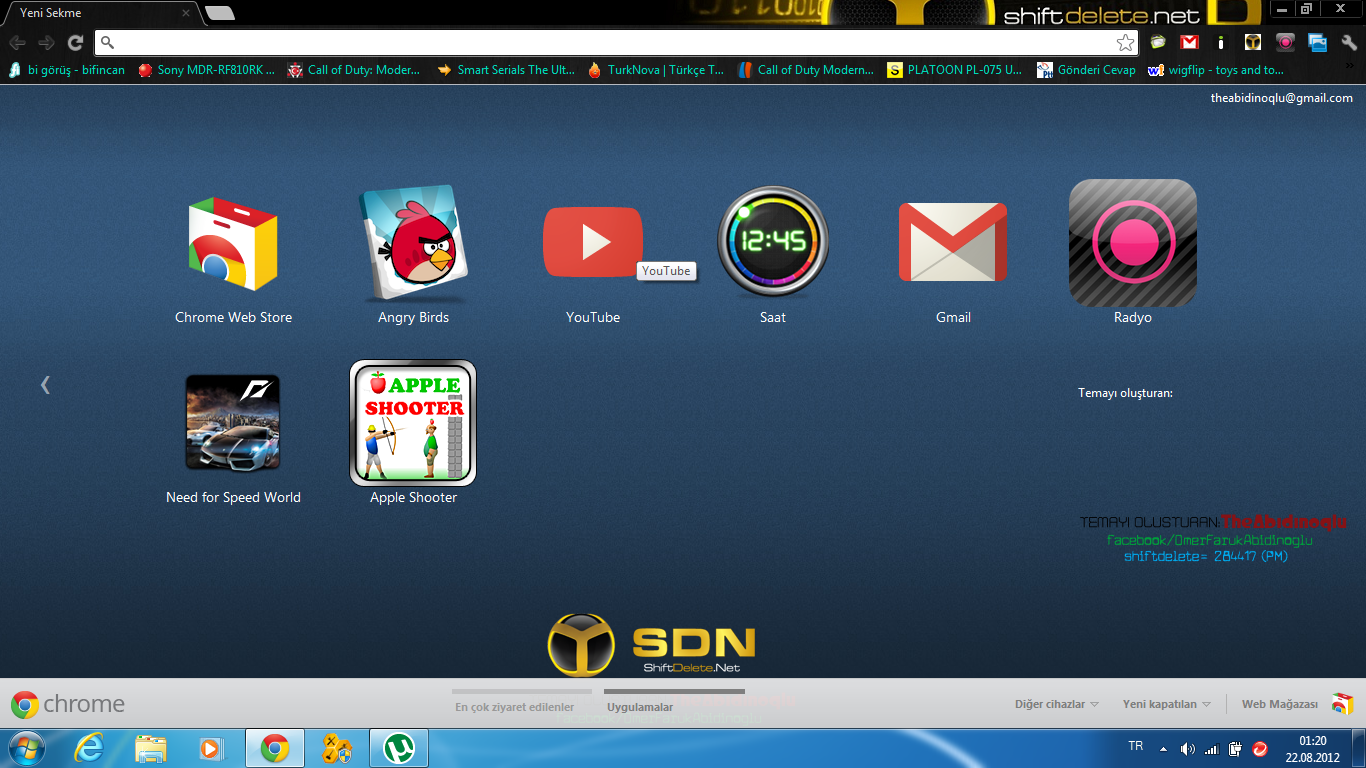Open Windows Media Player from taskbar

pos(211,748)
